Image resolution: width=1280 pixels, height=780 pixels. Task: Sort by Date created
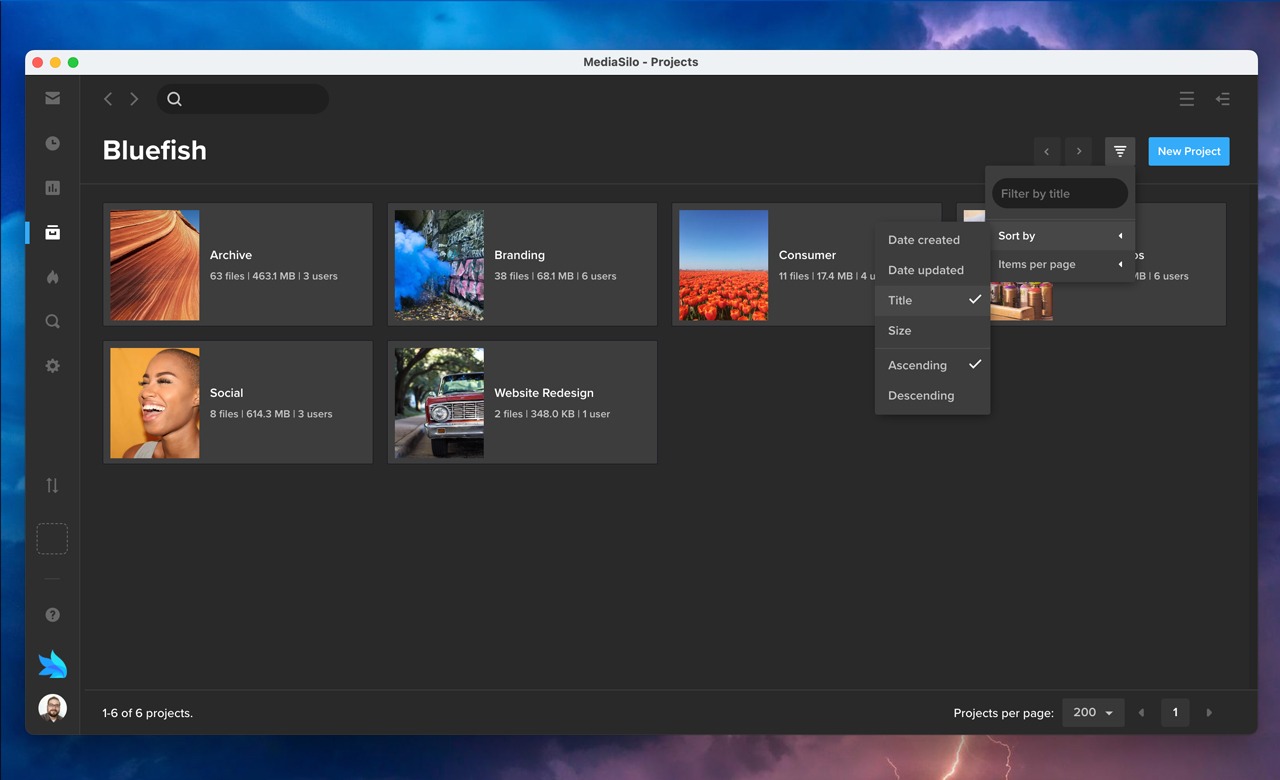pos(932,240)
